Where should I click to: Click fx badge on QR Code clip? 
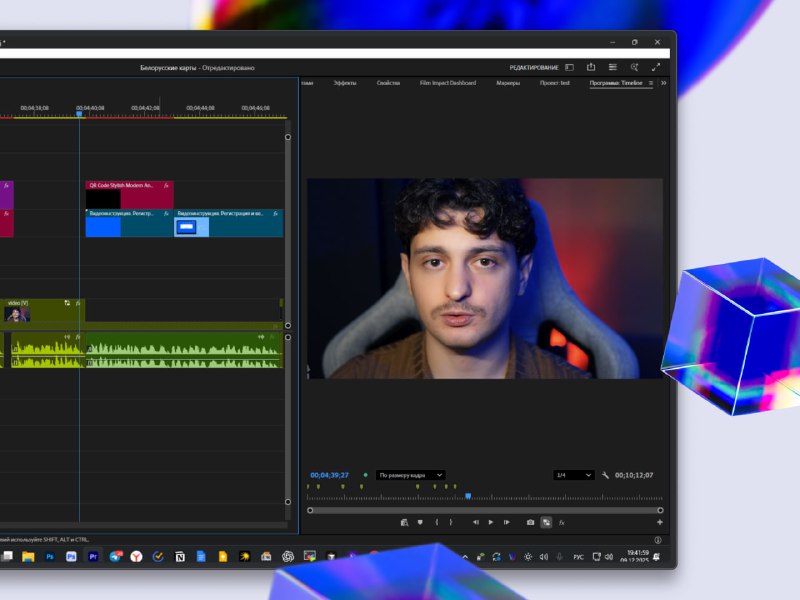[x=166, y=186]
